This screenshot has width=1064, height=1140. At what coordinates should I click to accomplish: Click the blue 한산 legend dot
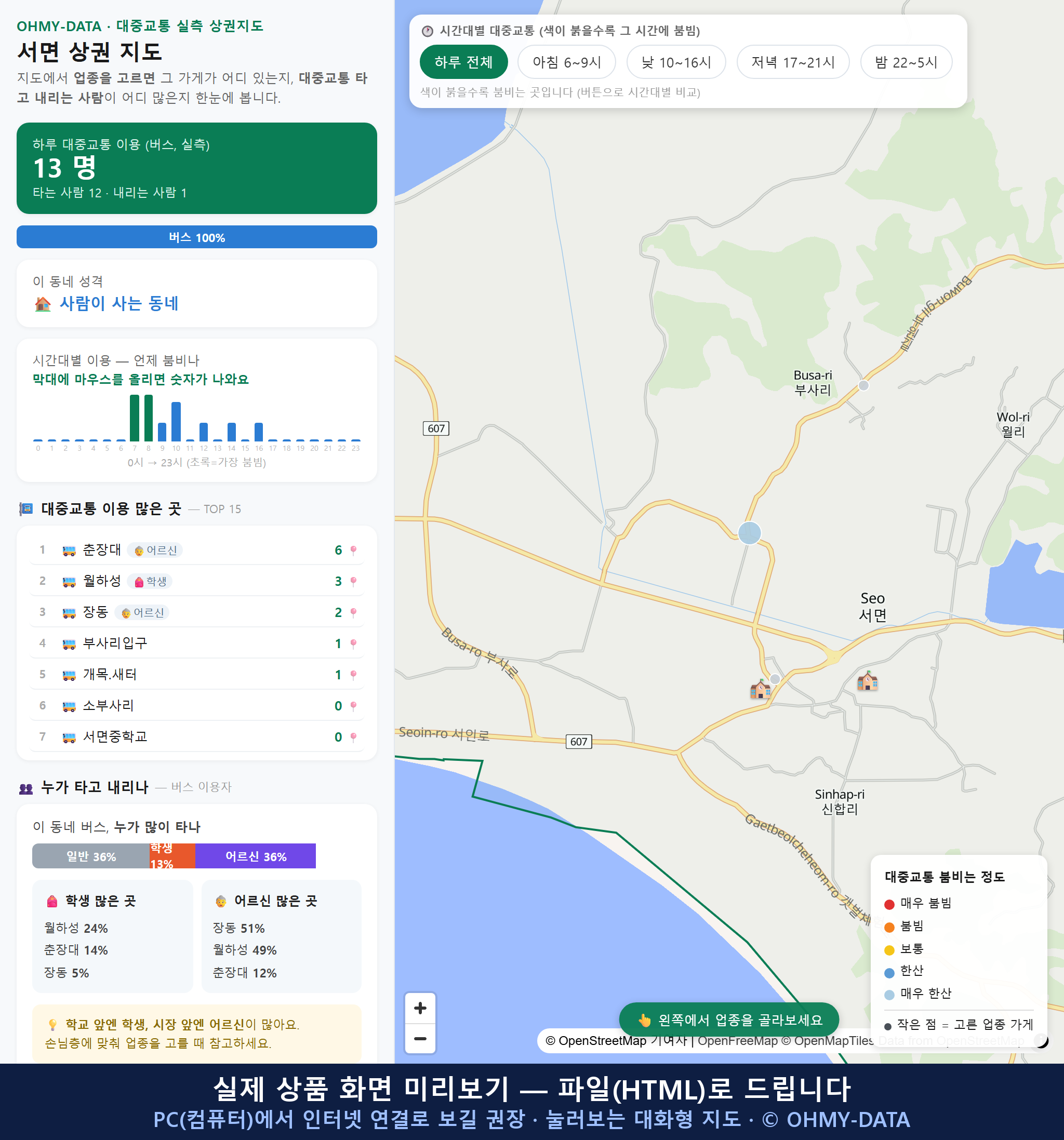click(x=889, y=973)
